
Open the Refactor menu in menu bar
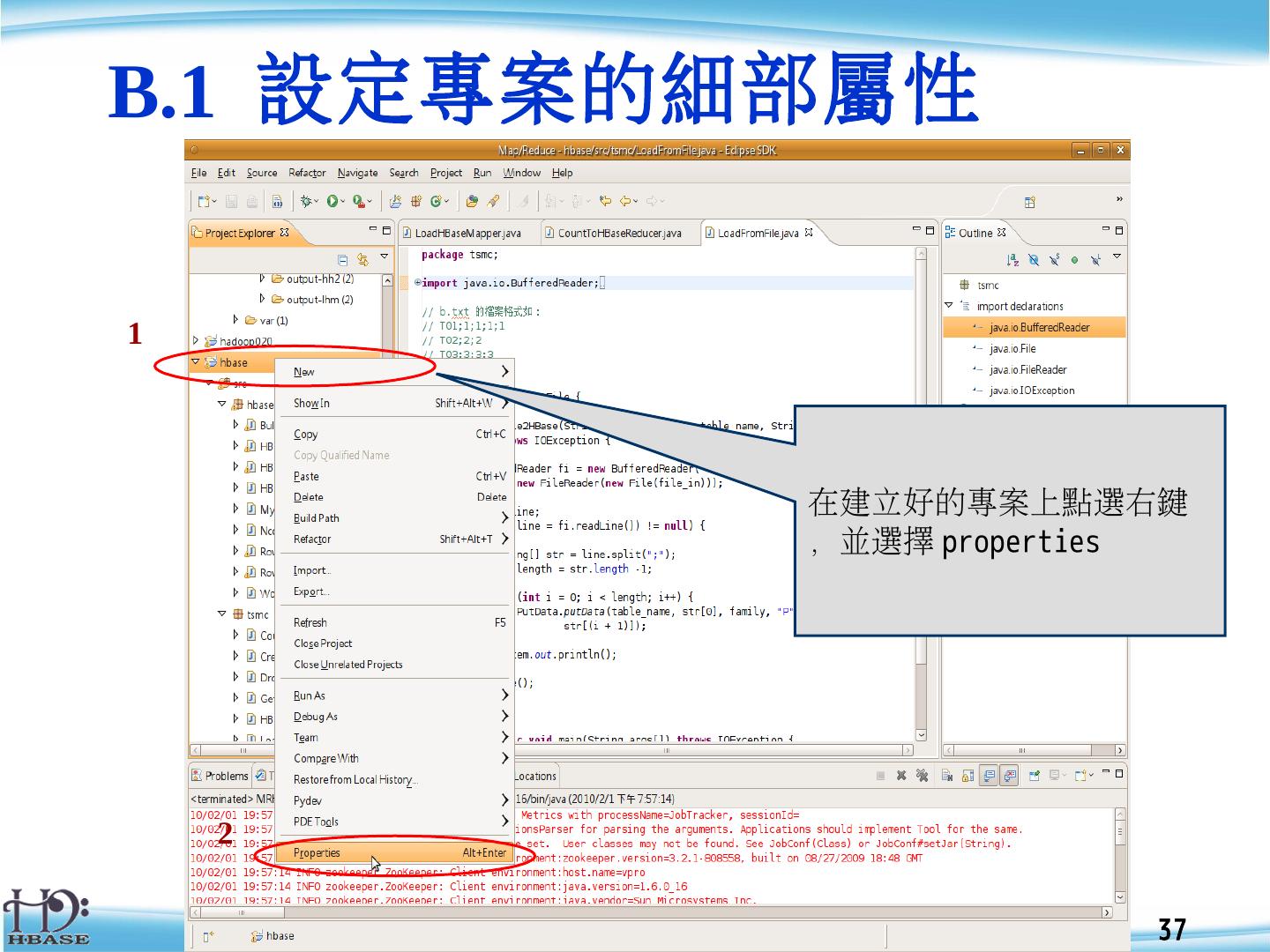coord(307,173)
